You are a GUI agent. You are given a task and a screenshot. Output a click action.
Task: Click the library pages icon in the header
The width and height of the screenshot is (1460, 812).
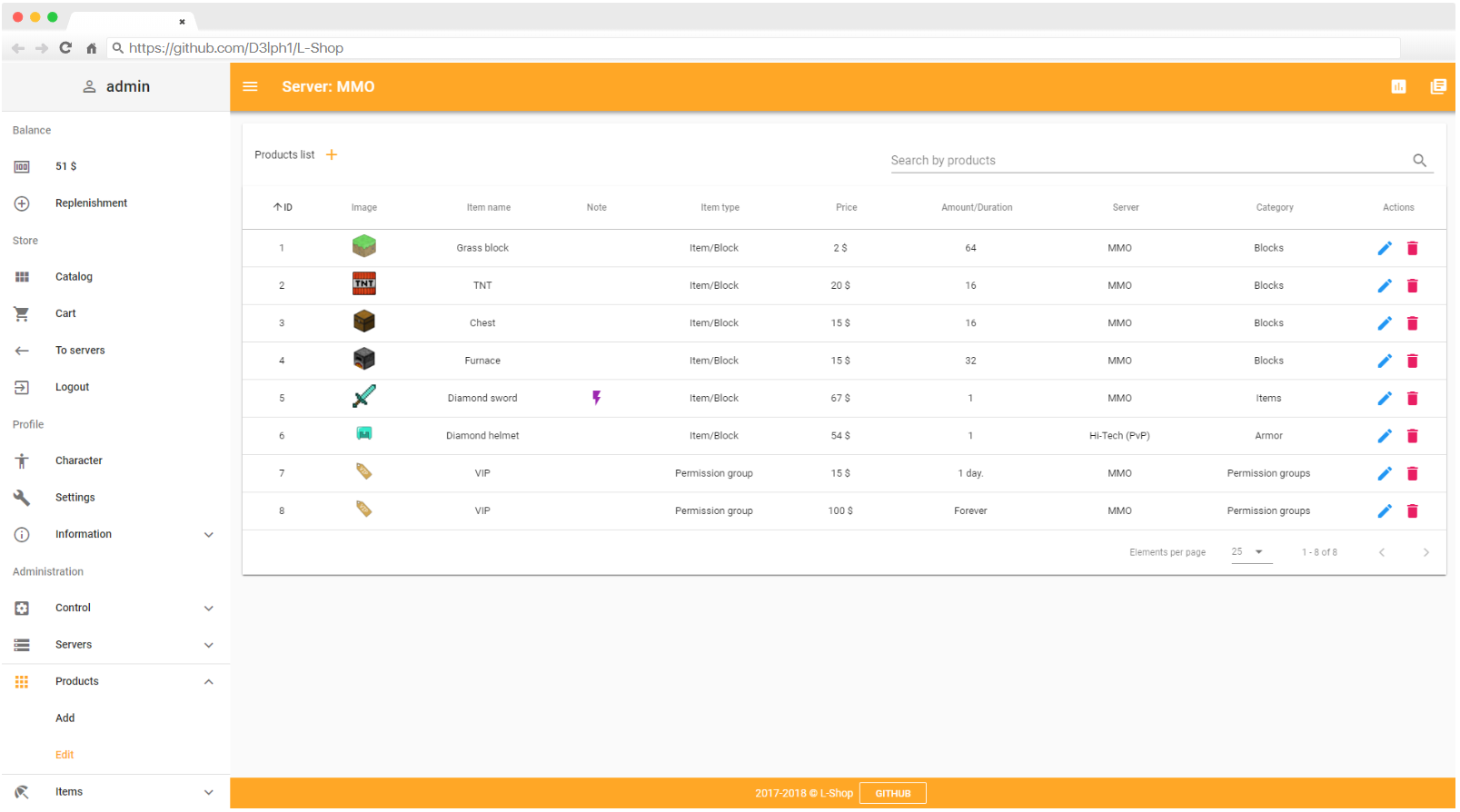pos(1438,86)
